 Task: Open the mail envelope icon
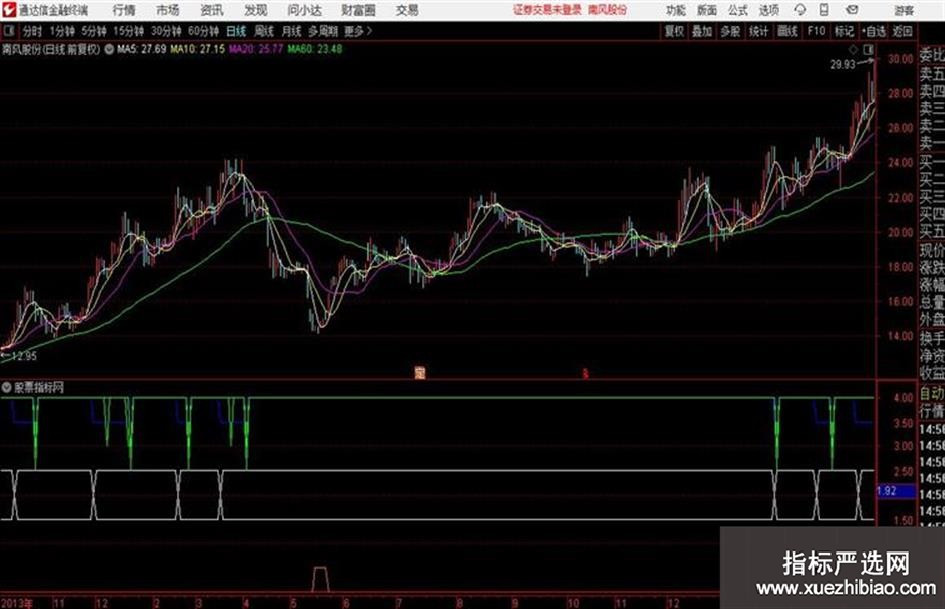coord(852,10)
